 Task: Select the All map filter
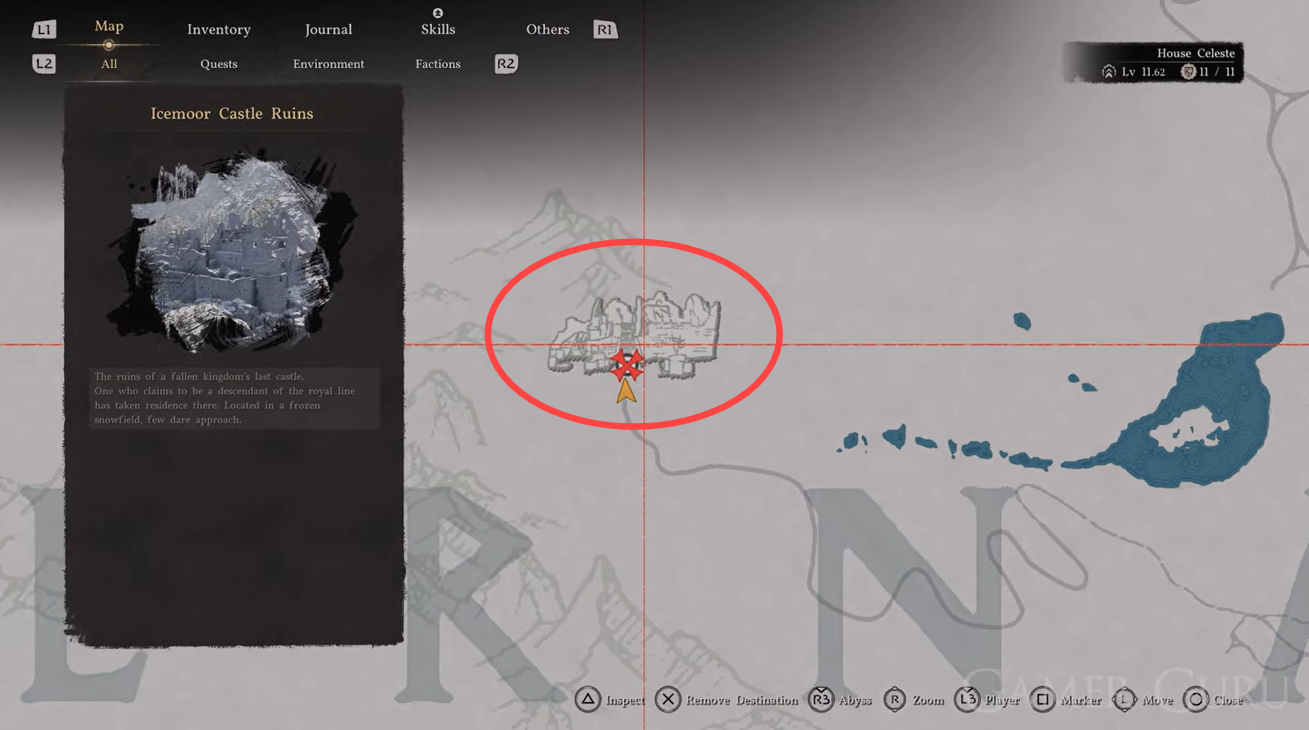(109, 64)
